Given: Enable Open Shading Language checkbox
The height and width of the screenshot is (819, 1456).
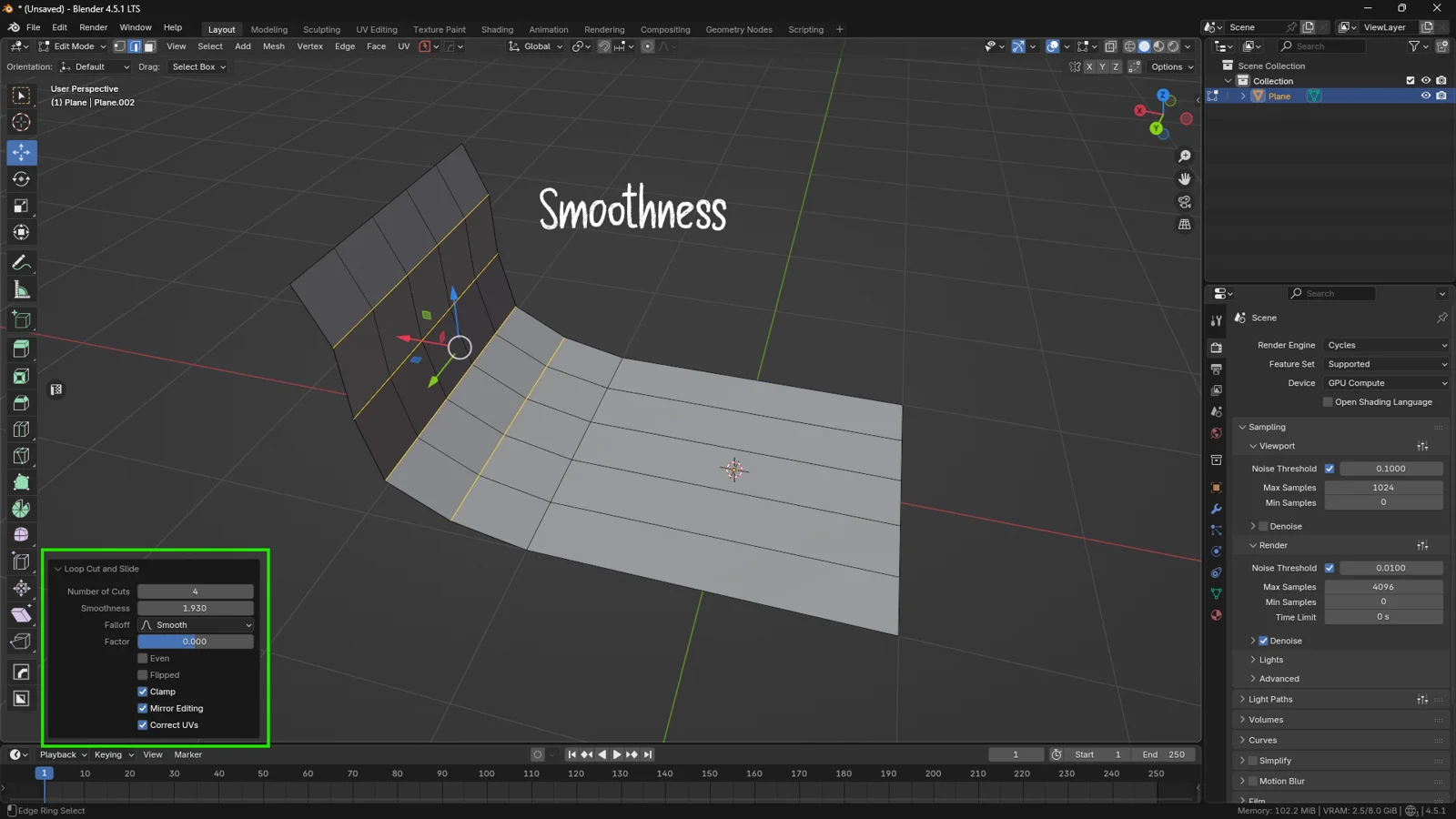Looking at the screenshot, I should (x=1328, y=402).
